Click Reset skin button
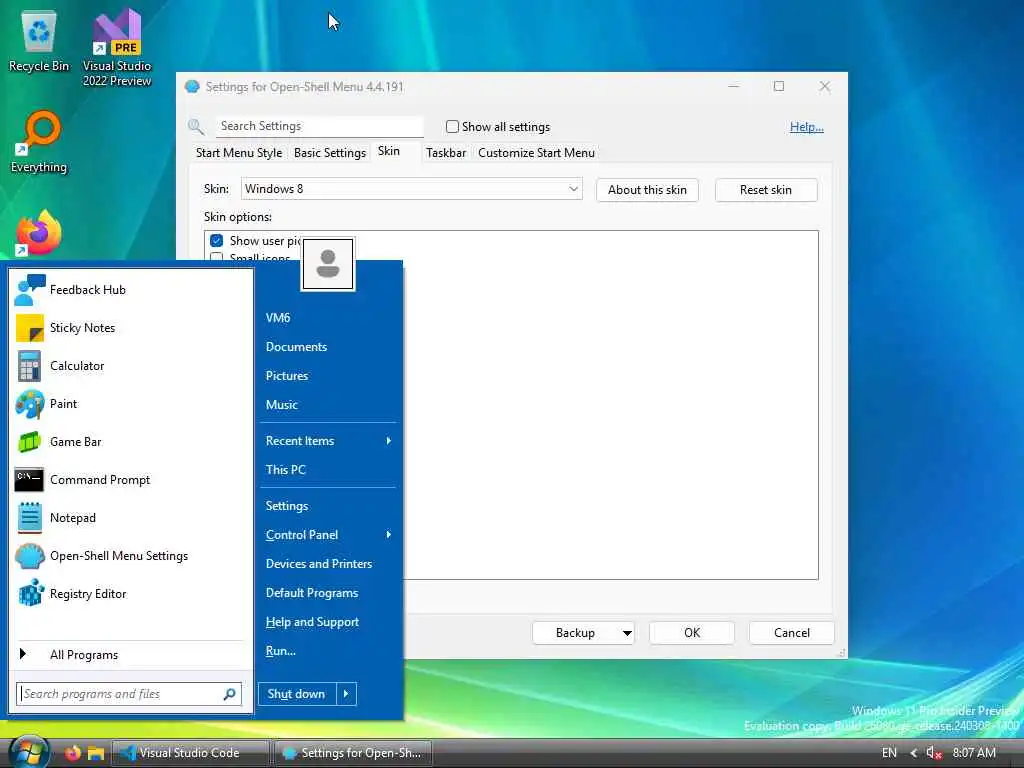 766,190
